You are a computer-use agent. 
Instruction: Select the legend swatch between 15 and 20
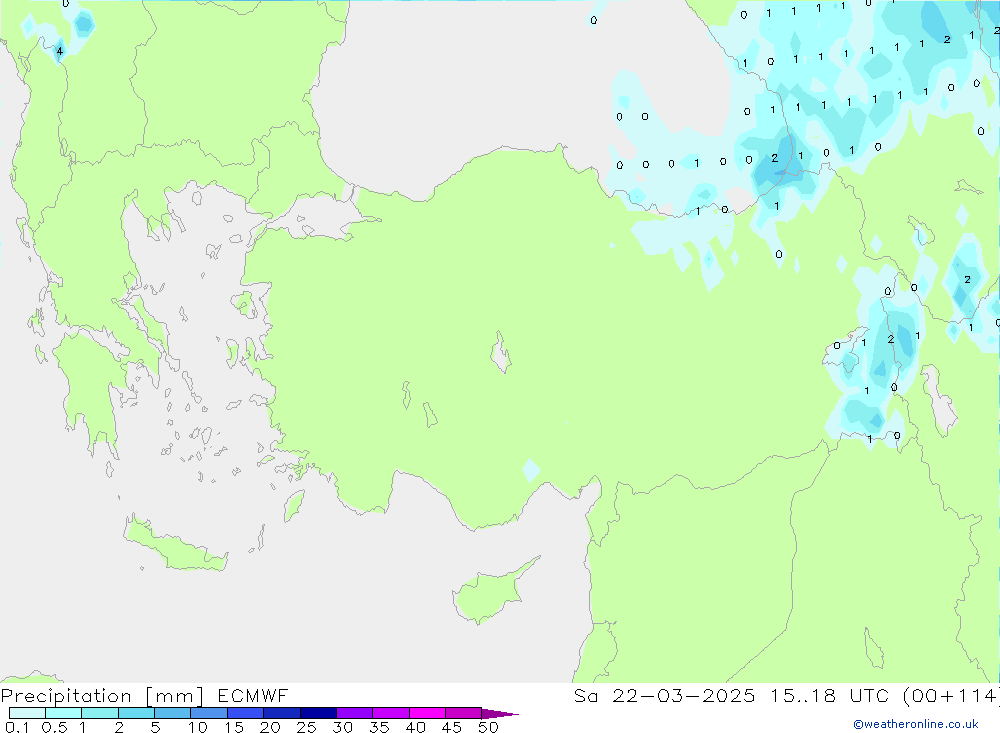tap(246, 713)
